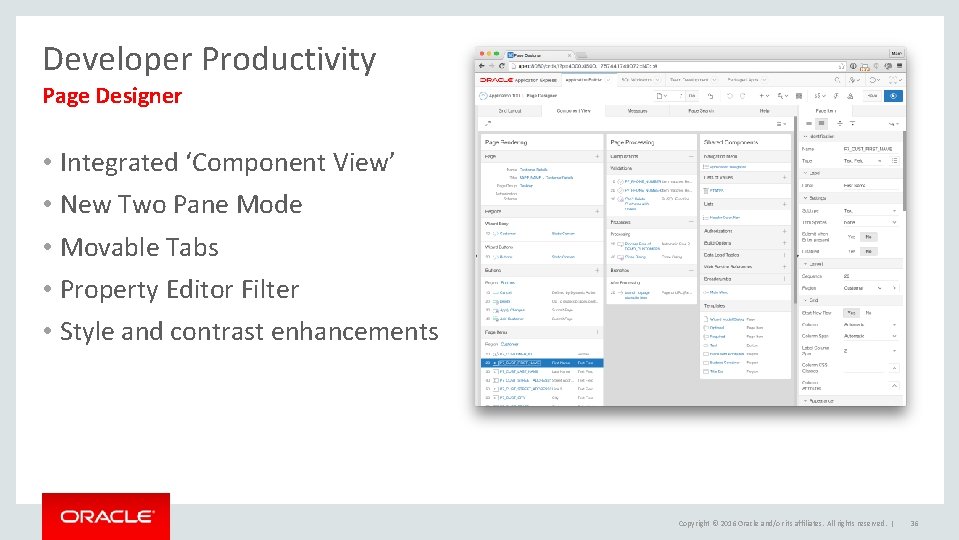The width and height of the screenshot is (959, 540).
Task: Show common properties in Property Editor
Action: click(x=809, y=124)
